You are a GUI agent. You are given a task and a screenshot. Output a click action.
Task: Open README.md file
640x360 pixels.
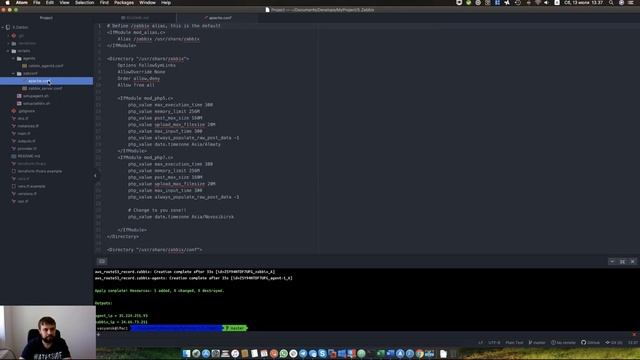pyautogui.click(x=28, y=156)
